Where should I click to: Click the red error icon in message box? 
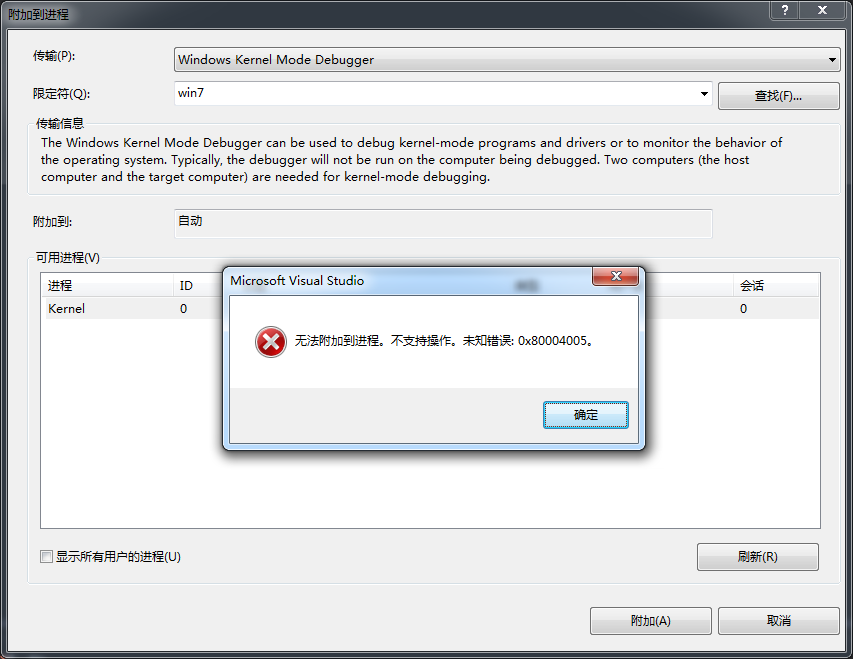(270, 342)
